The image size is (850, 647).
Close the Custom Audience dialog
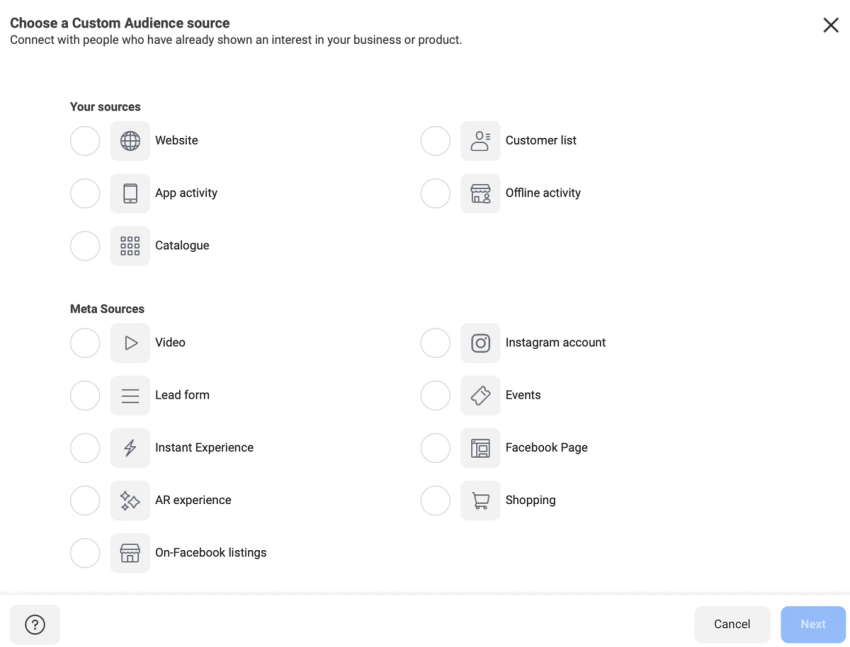(x=830, y=25)
